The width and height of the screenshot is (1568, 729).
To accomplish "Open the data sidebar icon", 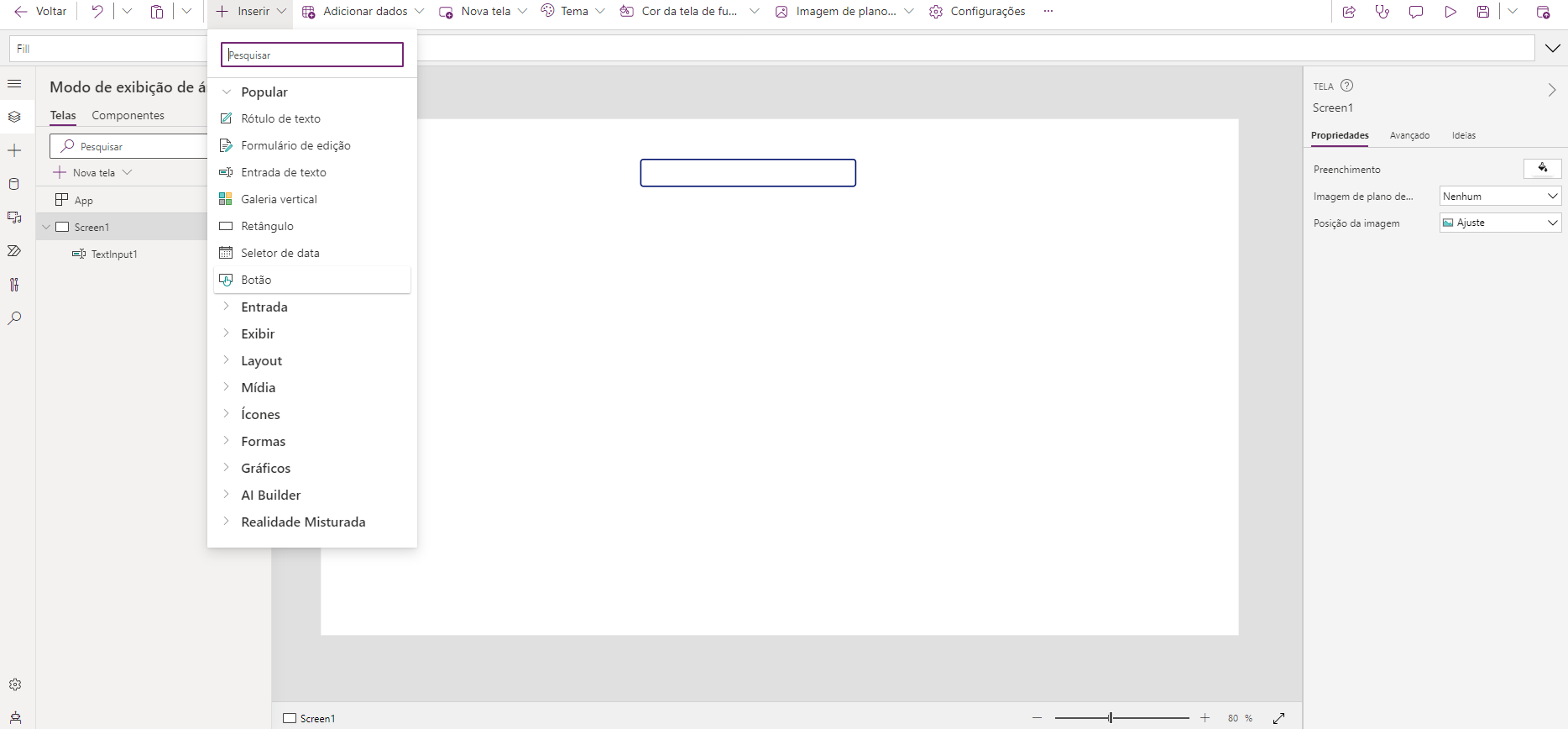I will [14, 184].
